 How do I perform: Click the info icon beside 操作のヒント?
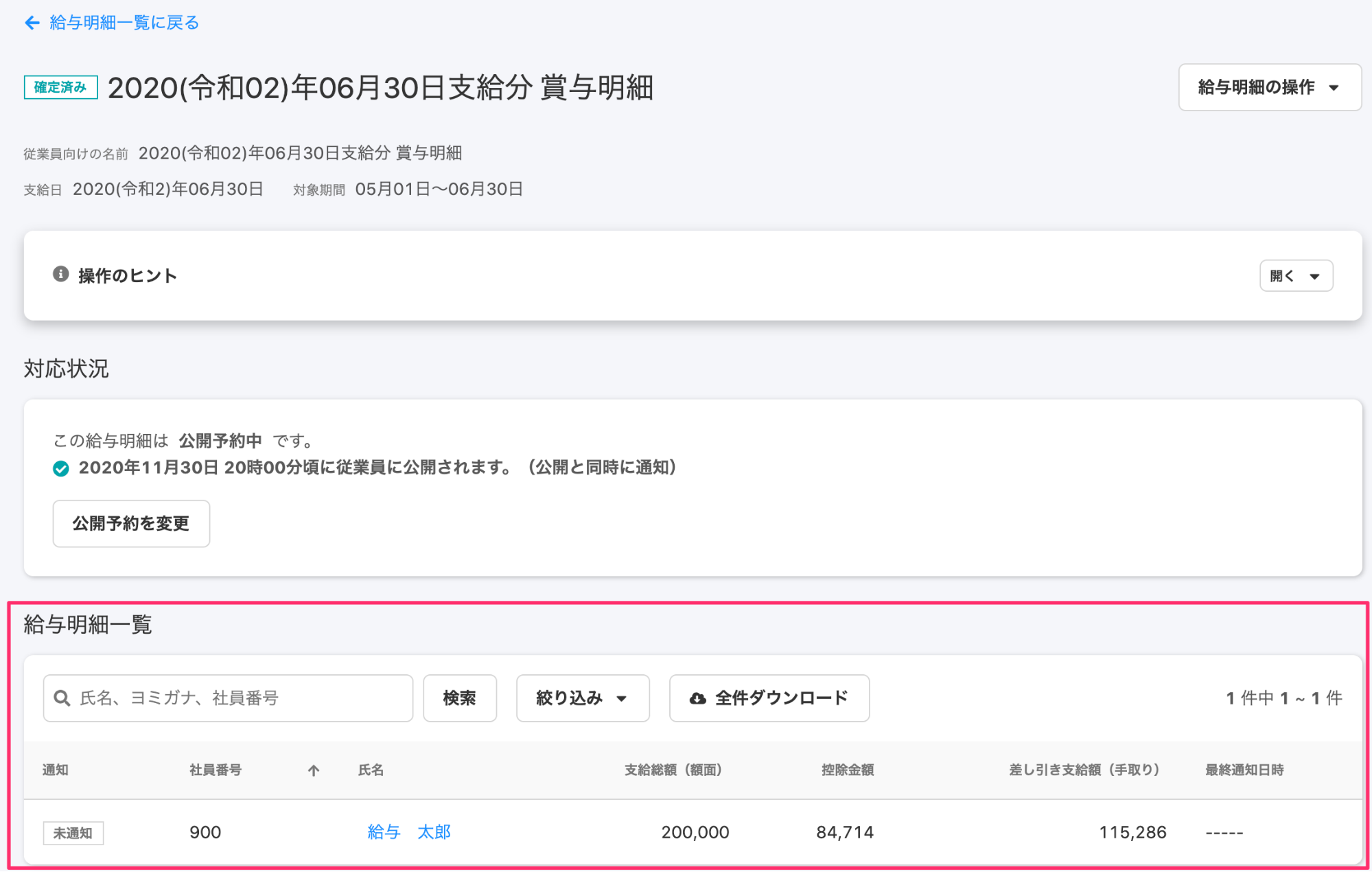coord(60,275)
